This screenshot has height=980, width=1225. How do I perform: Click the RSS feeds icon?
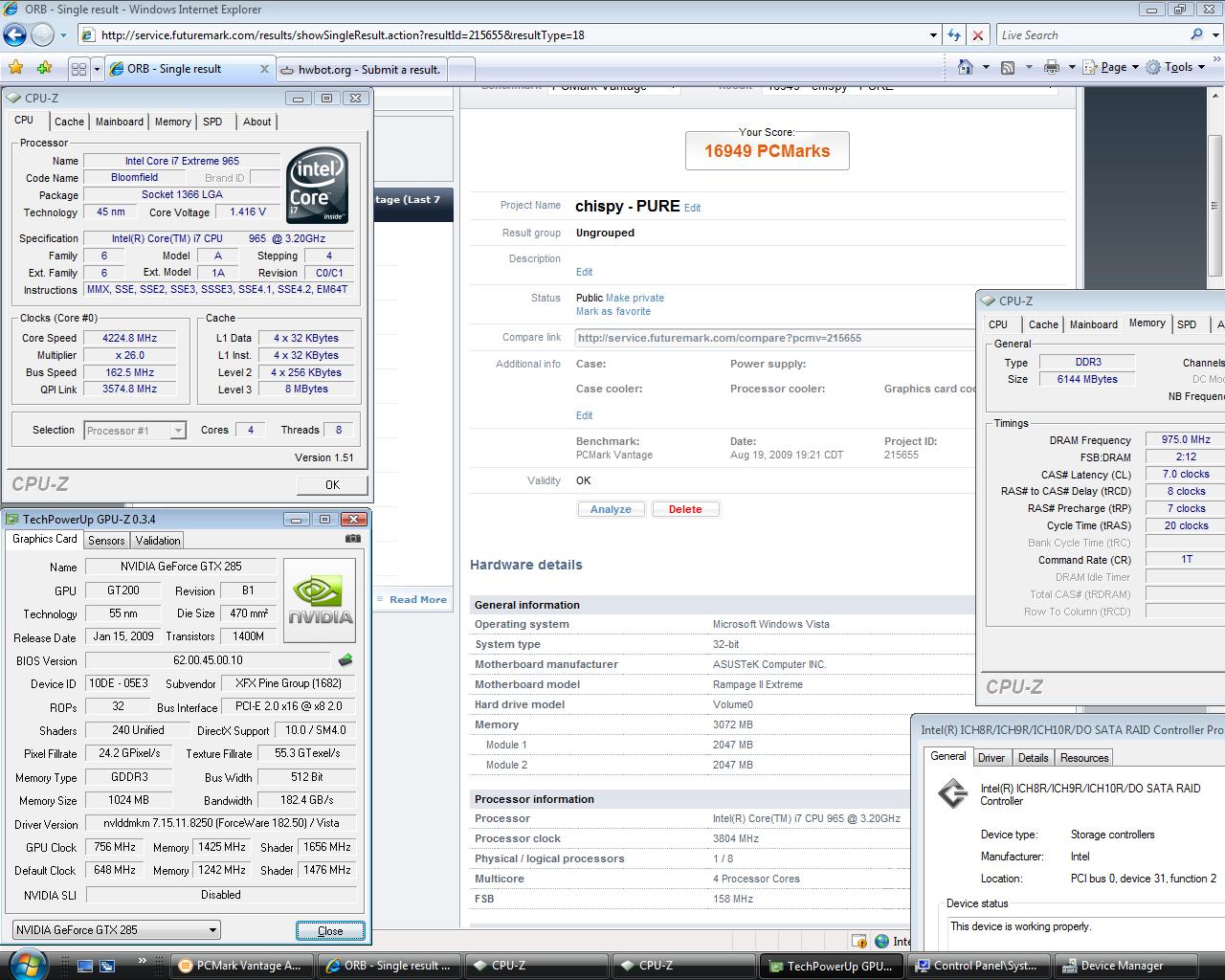(1008, 67)
